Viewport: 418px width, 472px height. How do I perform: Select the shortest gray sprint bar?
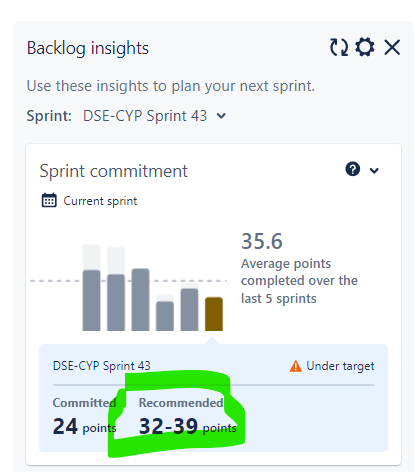(x=165, y=316)
